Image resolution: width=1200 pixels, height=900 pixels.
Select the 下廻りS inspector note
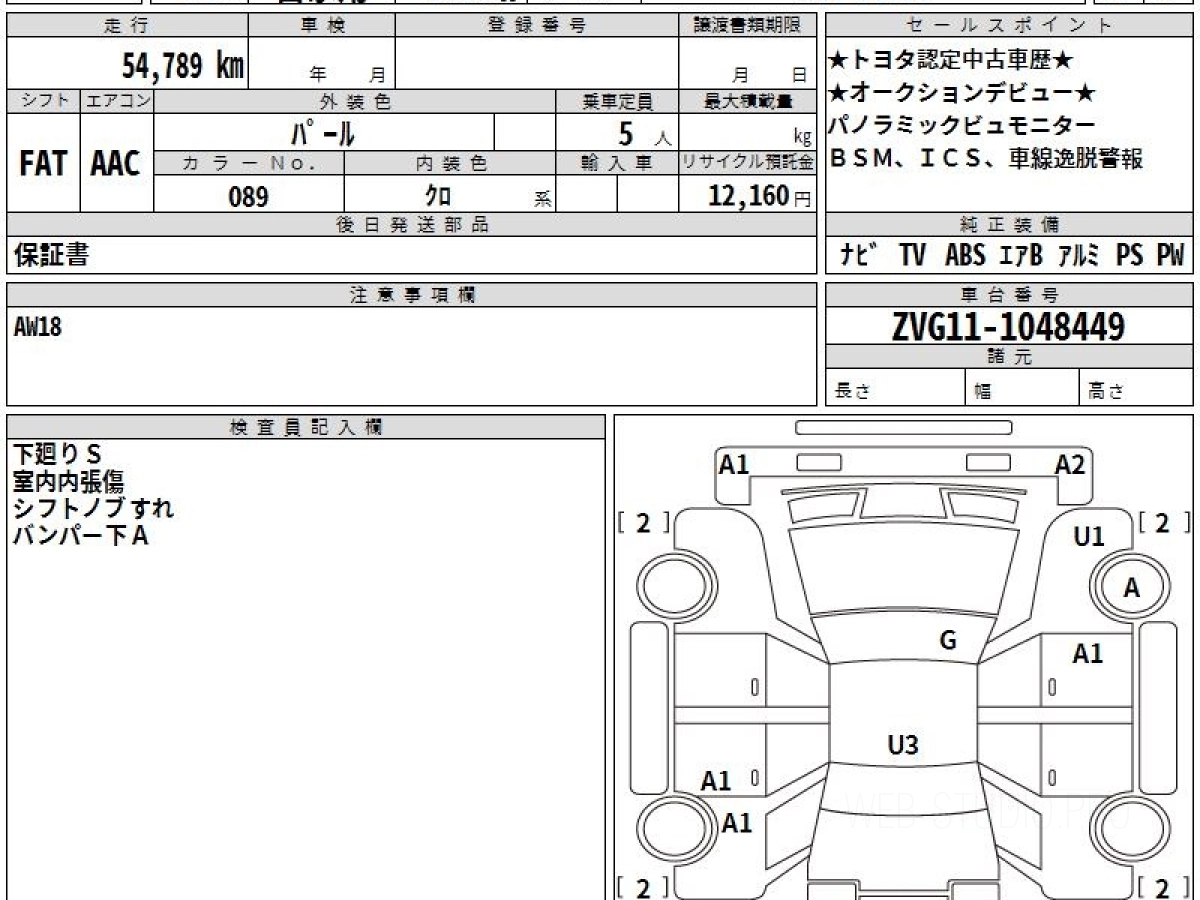pos(58,453)
